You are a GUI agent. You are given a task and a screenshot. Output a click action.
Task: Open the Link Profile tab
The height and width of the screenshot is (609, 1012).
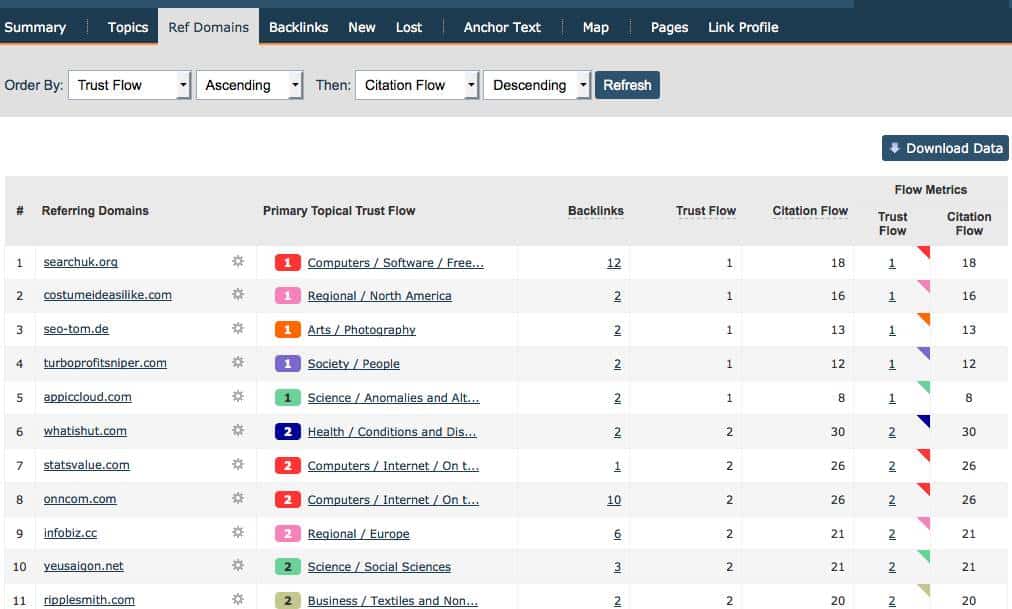pos(743,27)
